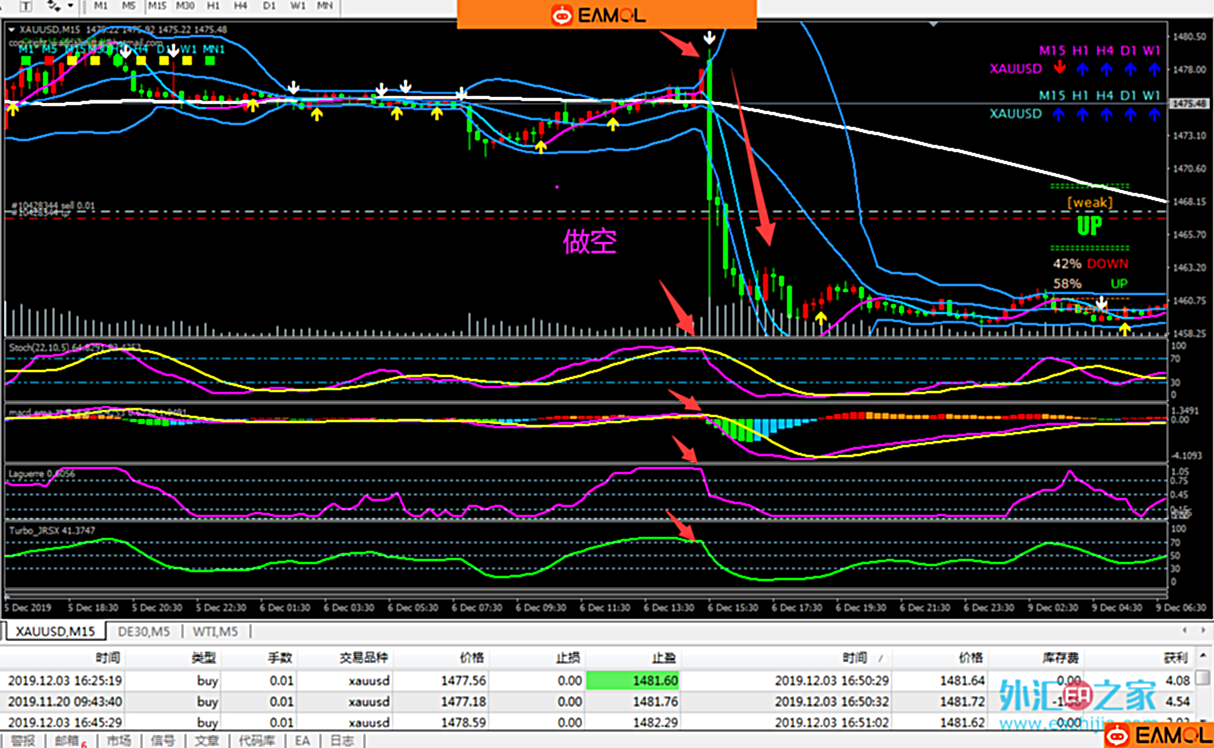1214x748 pixels.
Task: Click the 4.08 profit value
Action: click(1177, 680)
